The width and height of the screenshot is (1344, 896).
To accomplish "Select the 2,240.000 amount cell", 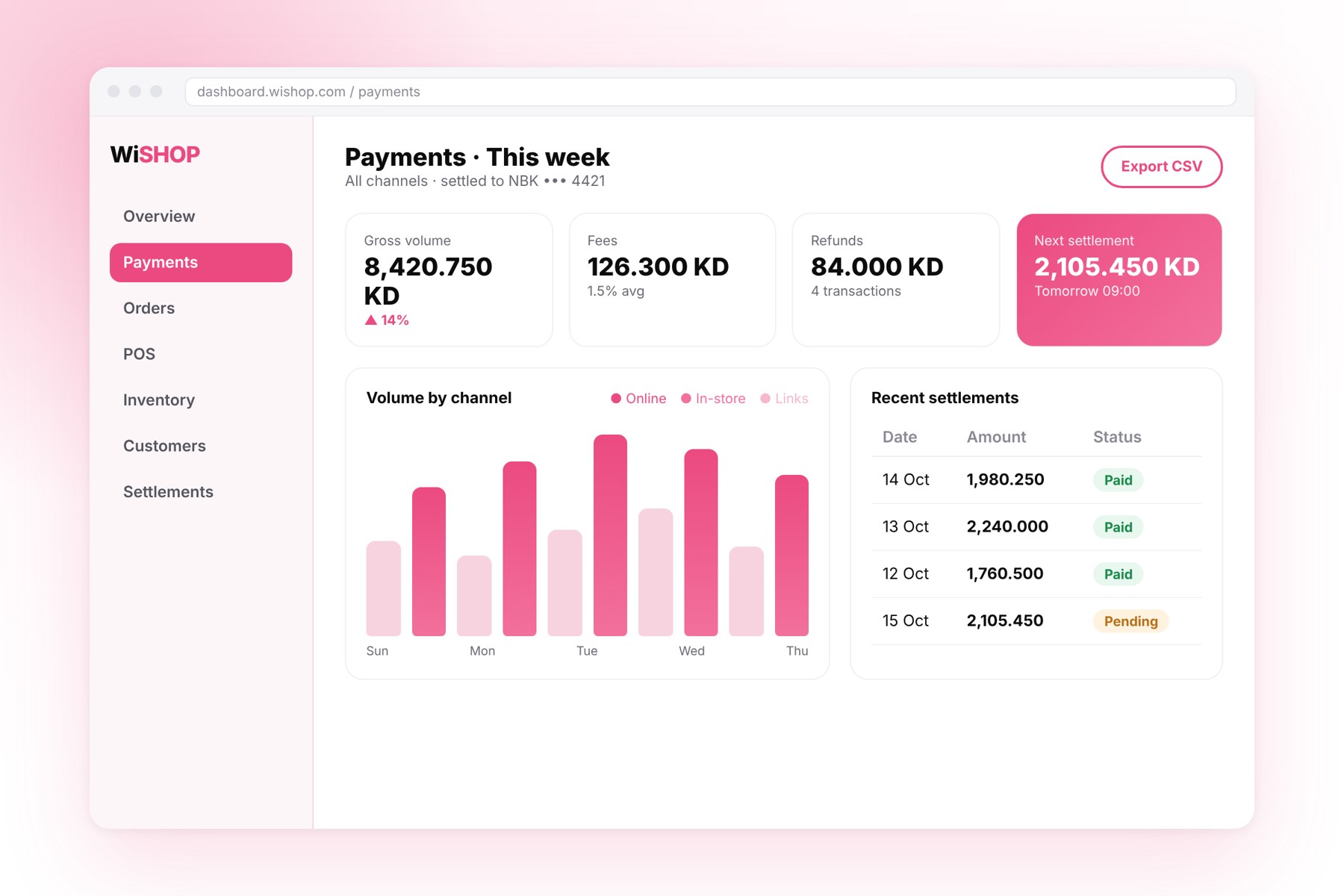I will [1007, 527].
